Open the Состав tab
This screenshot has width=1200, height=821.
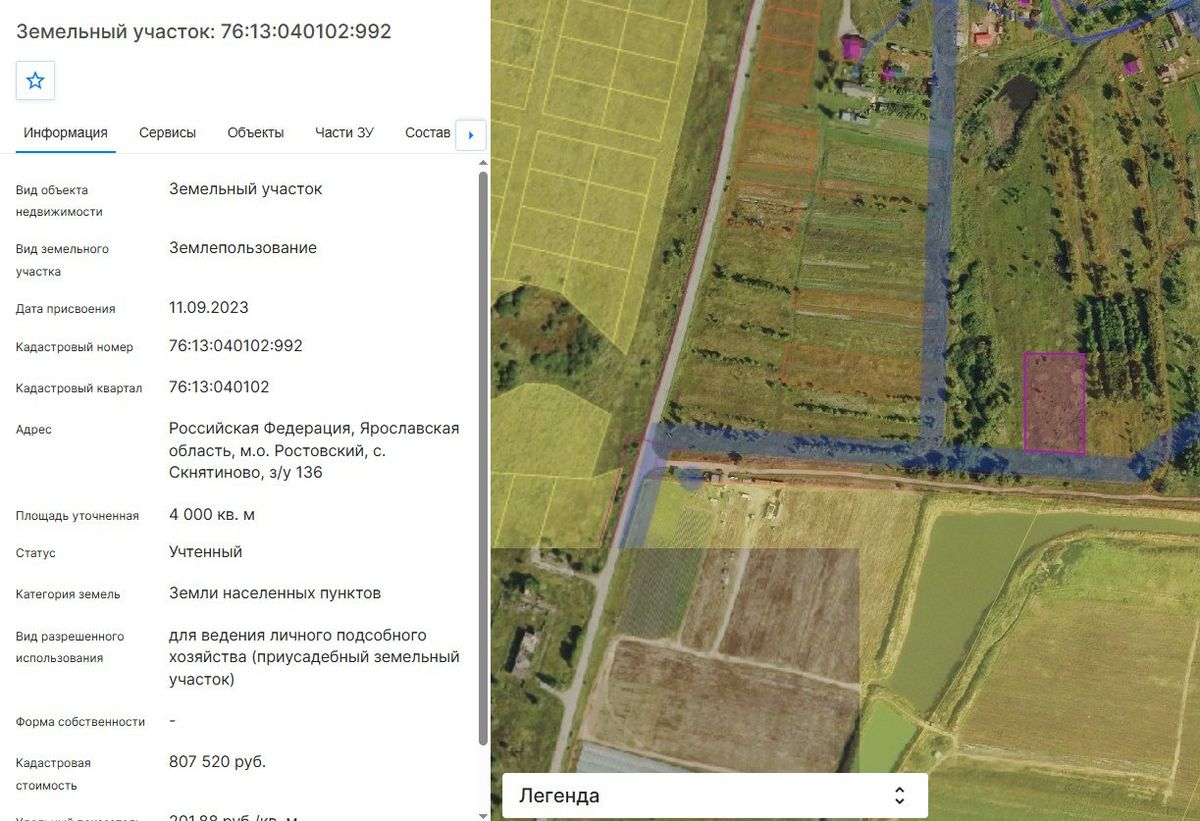428,133
